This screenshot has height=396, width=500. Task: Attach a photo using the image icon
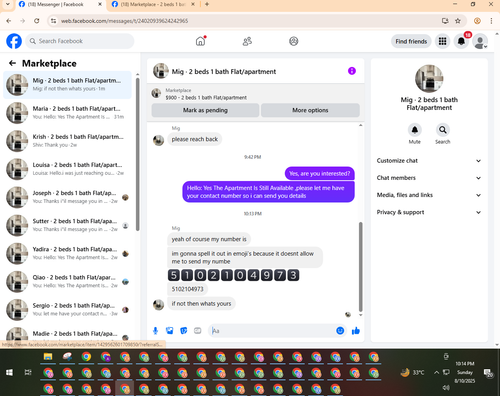170,331
